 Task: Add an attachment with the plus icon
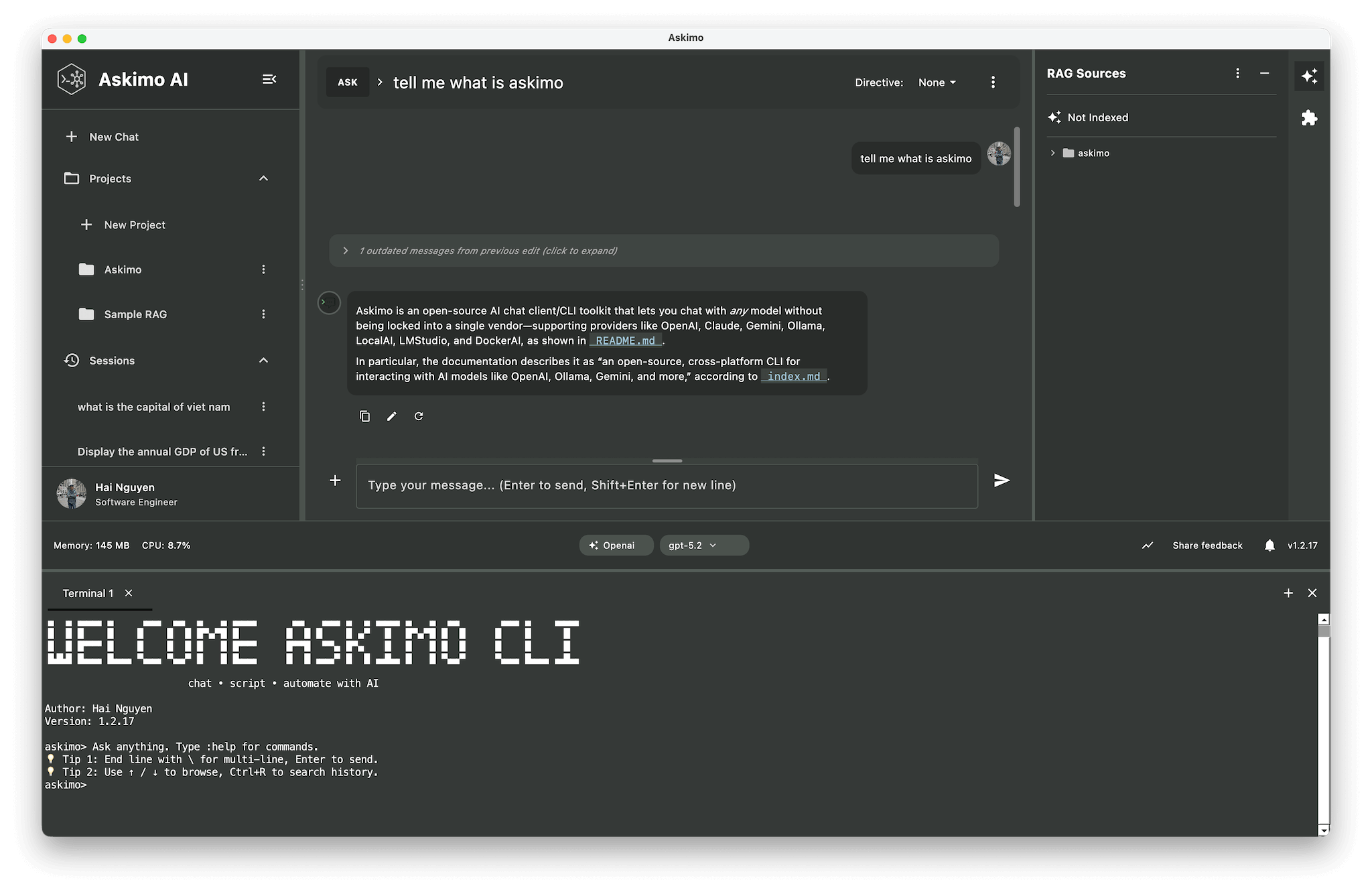coord(335,480)
